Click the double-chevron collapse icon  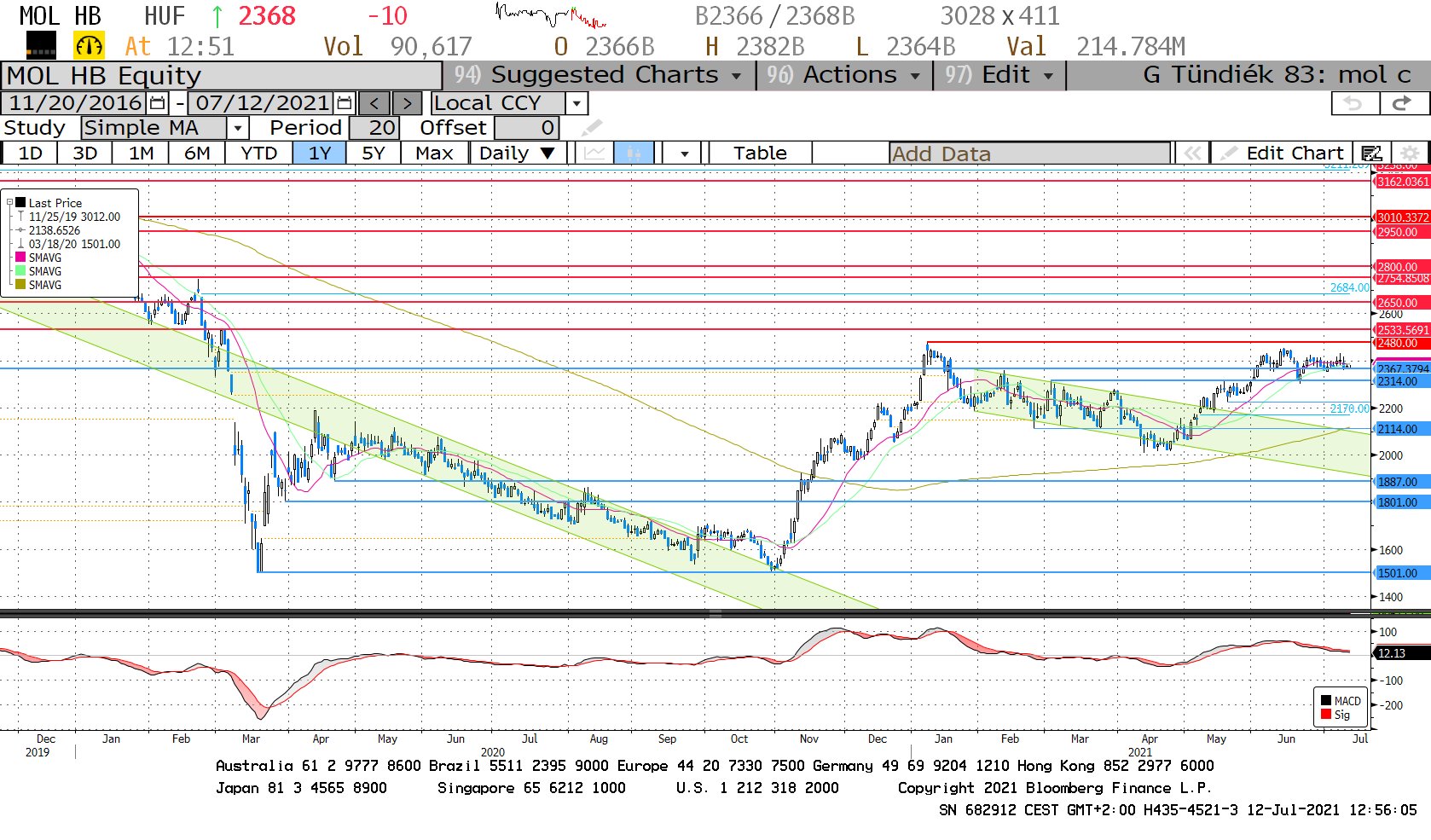1192,154
